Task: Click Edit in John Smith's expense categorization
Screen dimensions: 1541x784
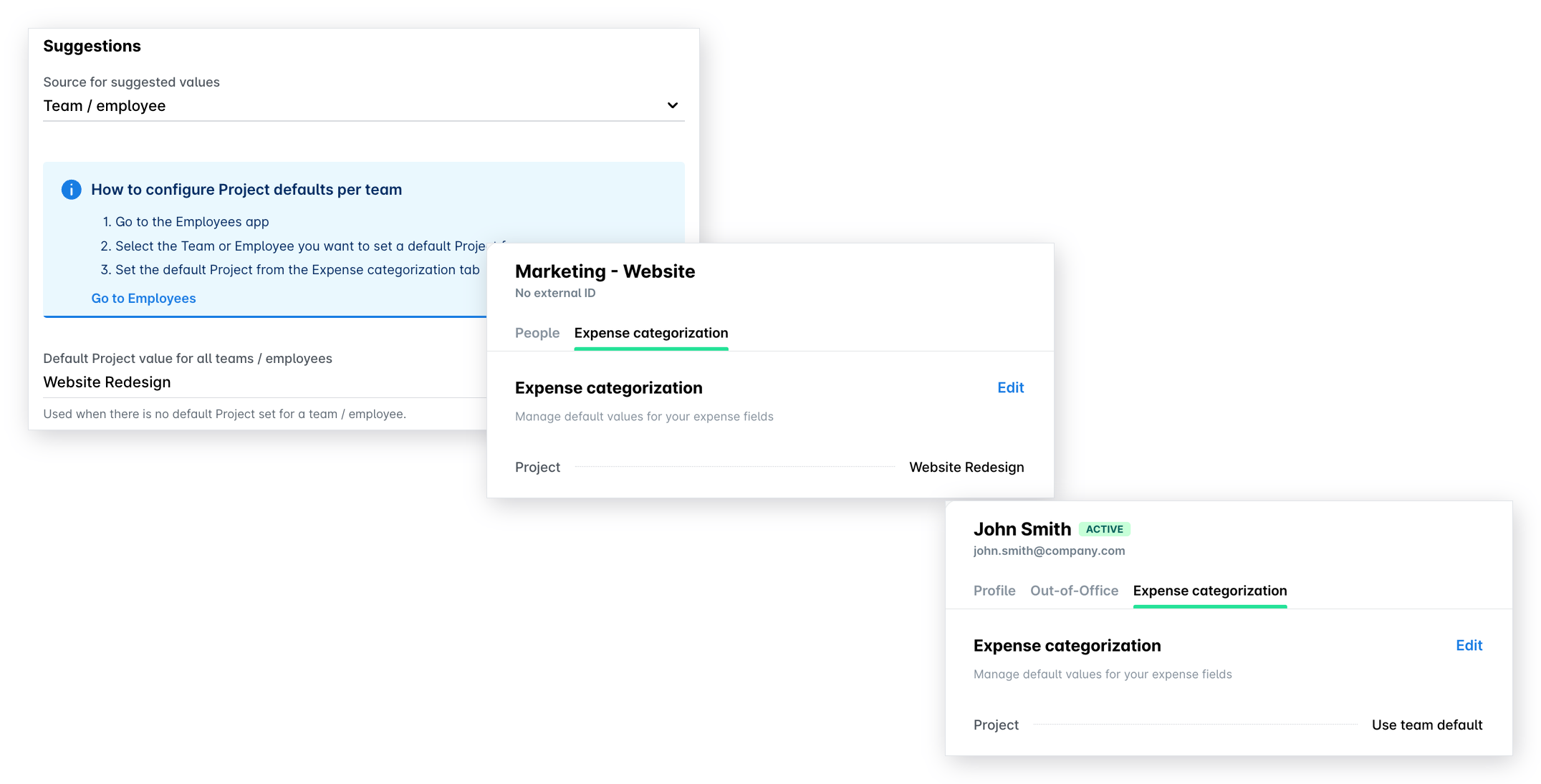Action: pos(1469,645)
